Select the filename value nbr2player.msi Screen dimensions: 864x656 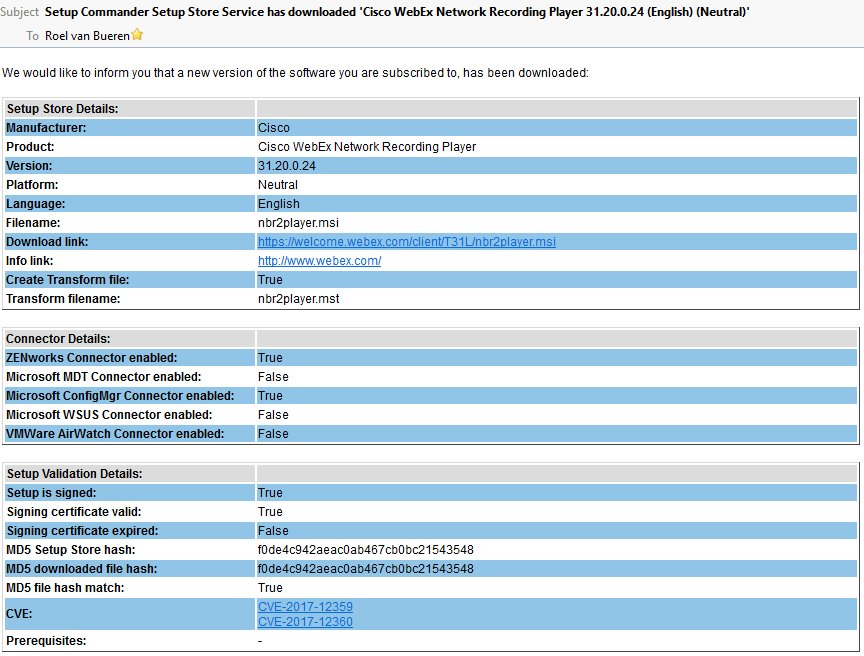pos(298,223)
